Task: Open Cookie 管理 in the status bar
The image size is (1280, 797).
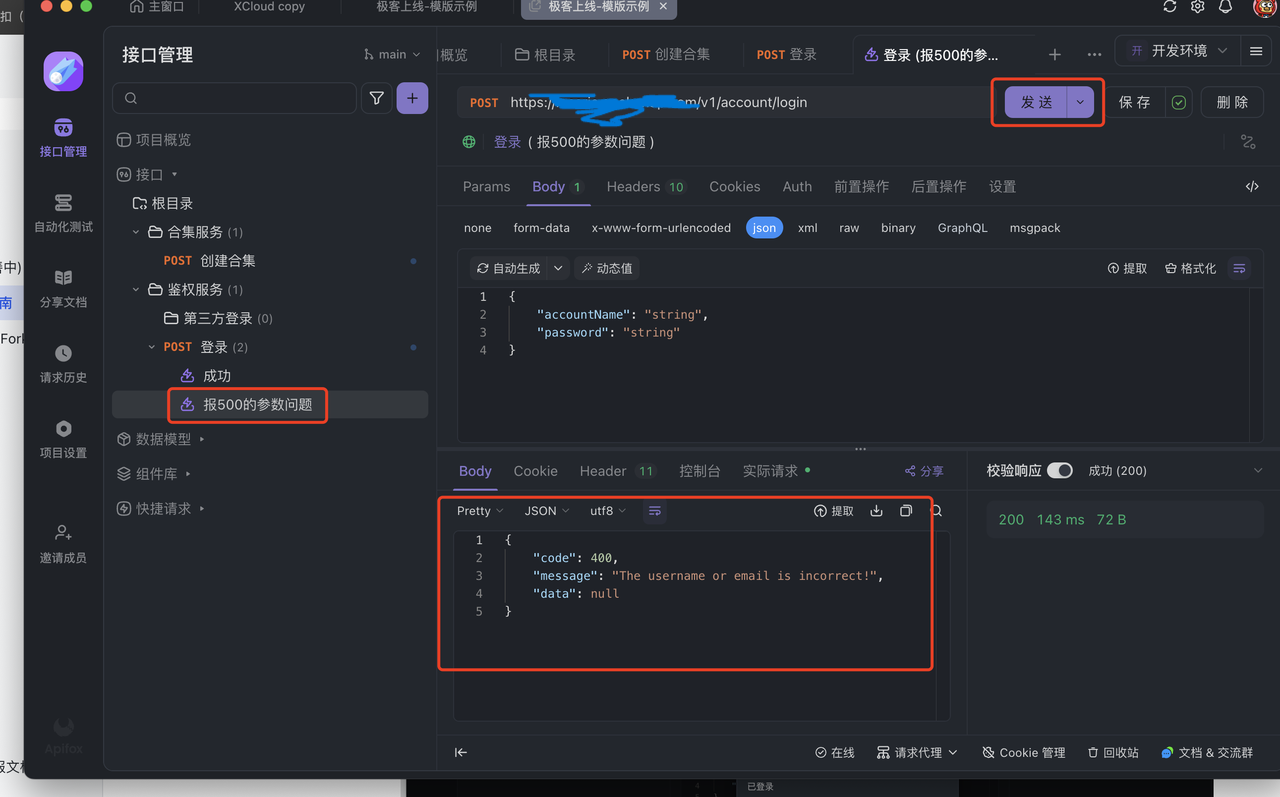Action: point(1023,752)
